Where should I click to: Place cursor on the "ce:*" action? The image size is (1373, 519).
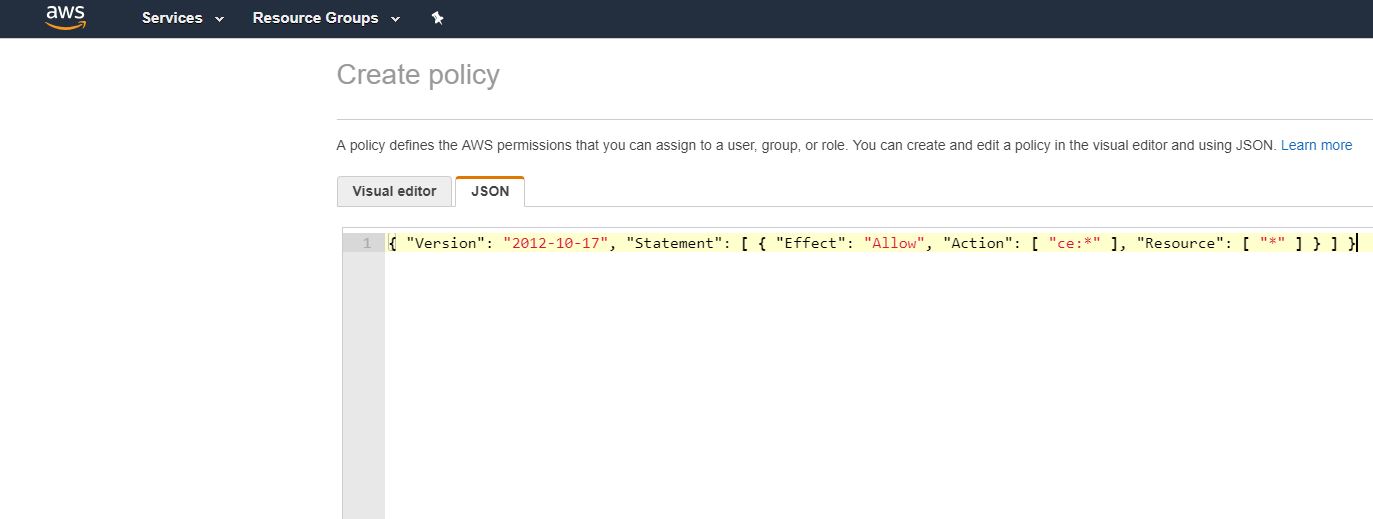coord(1074,243)
